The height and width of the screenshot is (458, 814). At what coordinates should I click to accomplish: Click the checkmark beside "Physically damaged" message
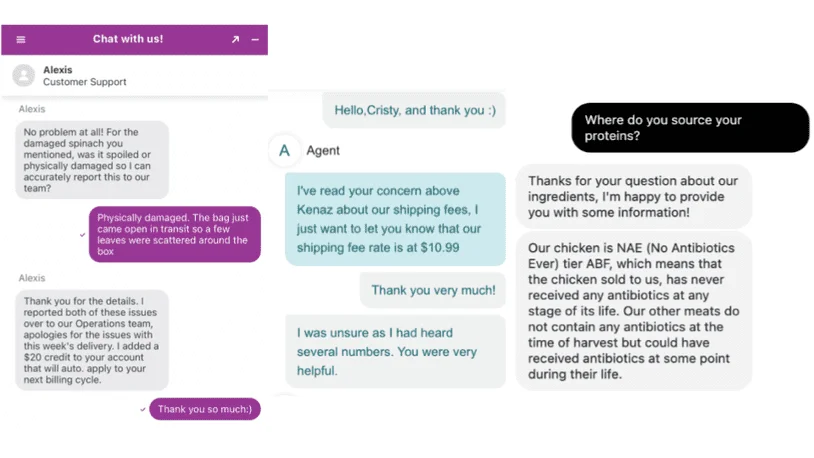pyautogui.click(x=82, y=234)
